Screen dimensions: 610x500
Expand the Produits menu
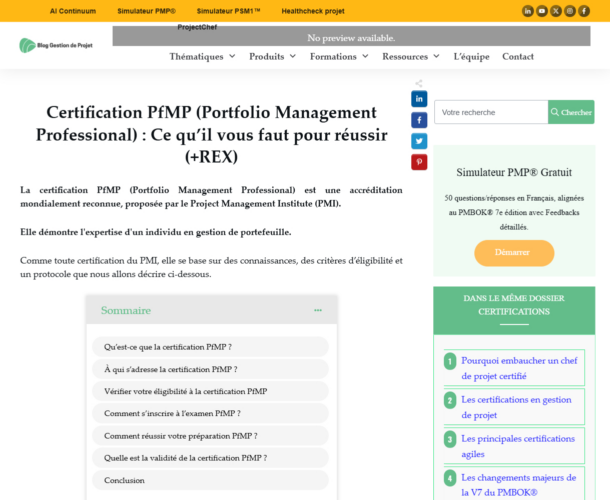tap(272, 57)
